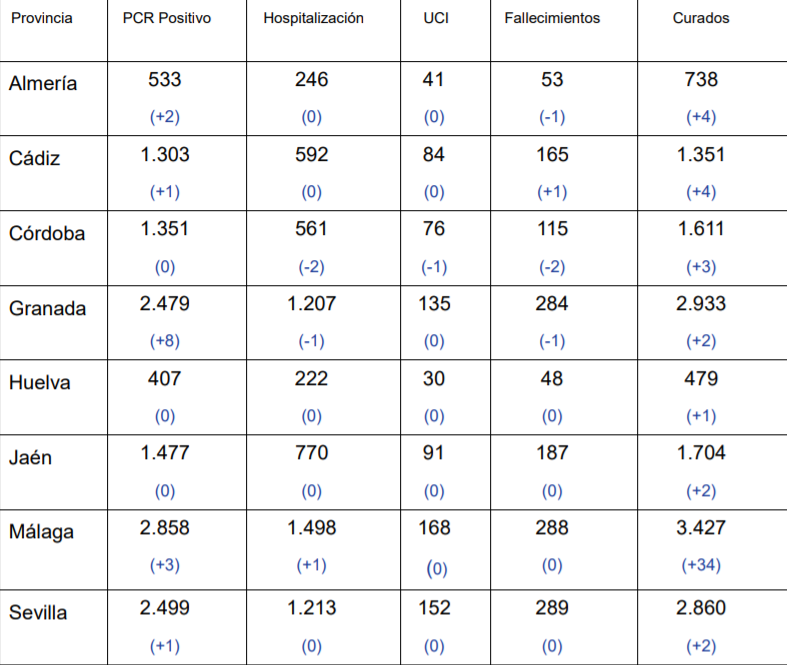Select the Granada province name
This screenshot has width=787, height=665.
(x=48, y=308)
